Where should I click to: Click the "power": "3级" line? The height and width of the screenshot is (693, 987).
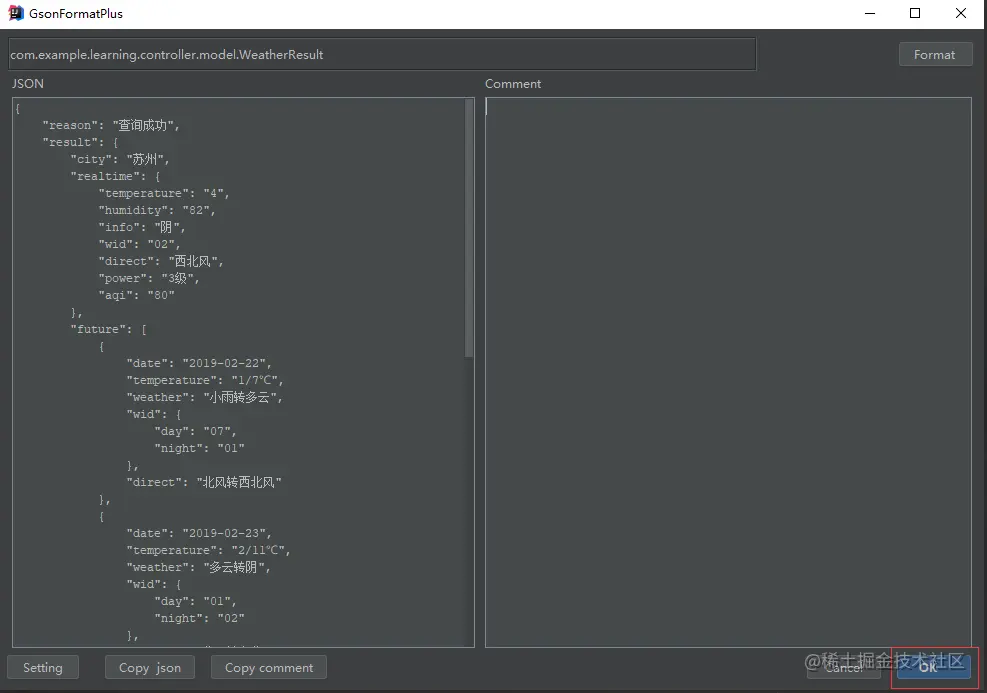click(x=149, y=278)
